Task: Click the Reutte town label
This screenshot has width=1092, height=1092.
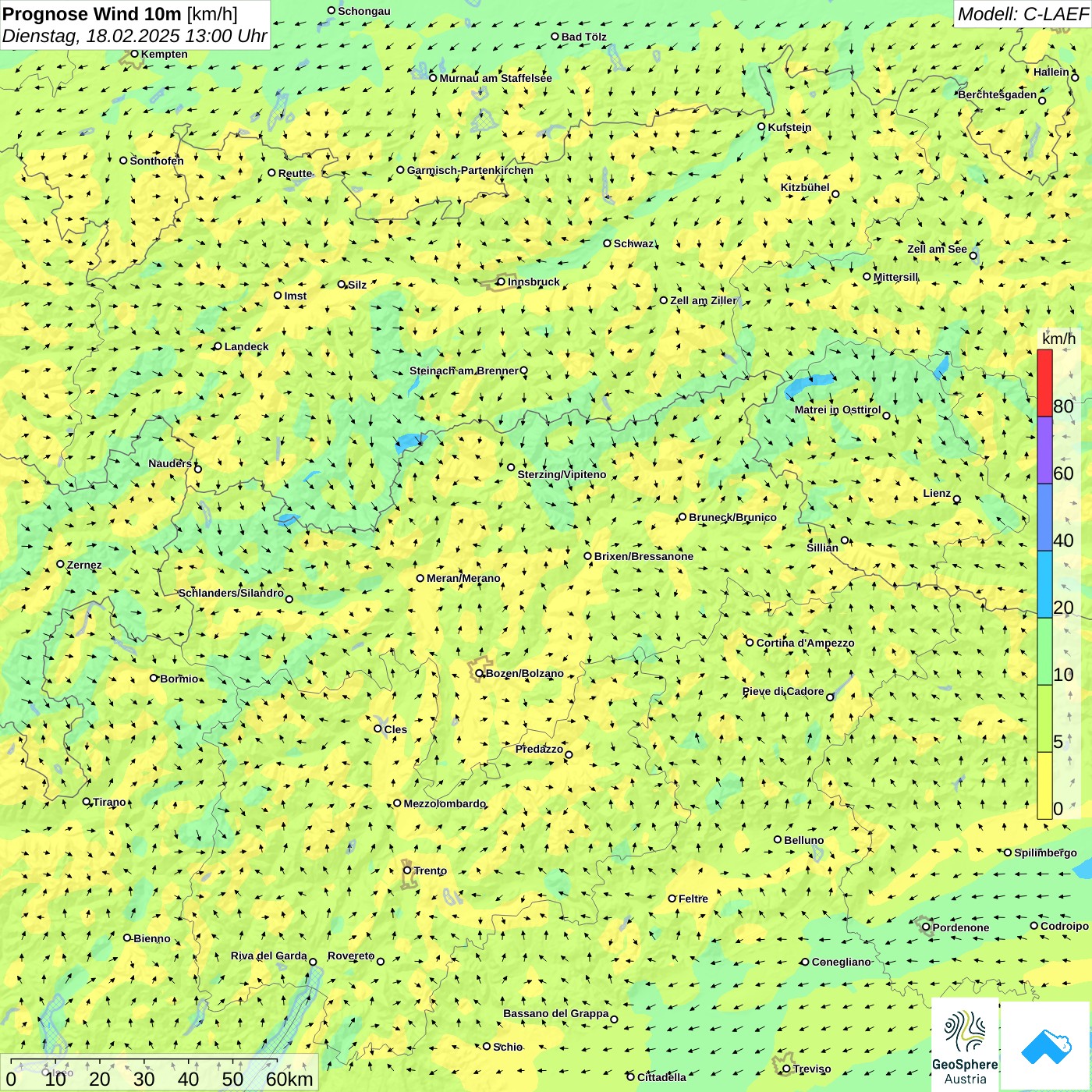Action: click(296, 173)
